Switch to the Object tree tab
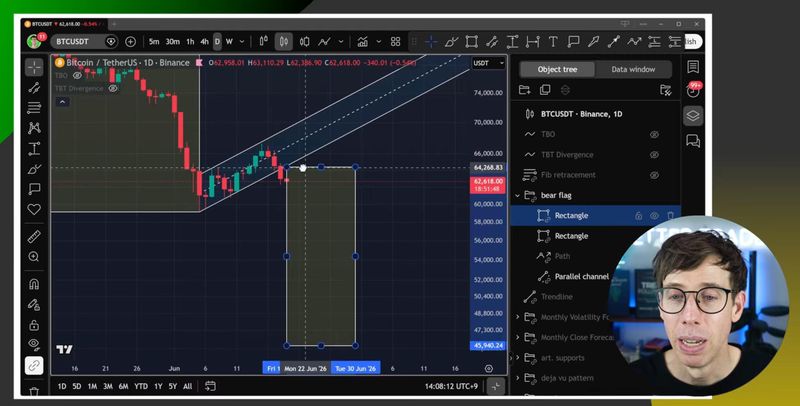Image resolution: width=800 pixels, height=406 pixels. (557, 69)
